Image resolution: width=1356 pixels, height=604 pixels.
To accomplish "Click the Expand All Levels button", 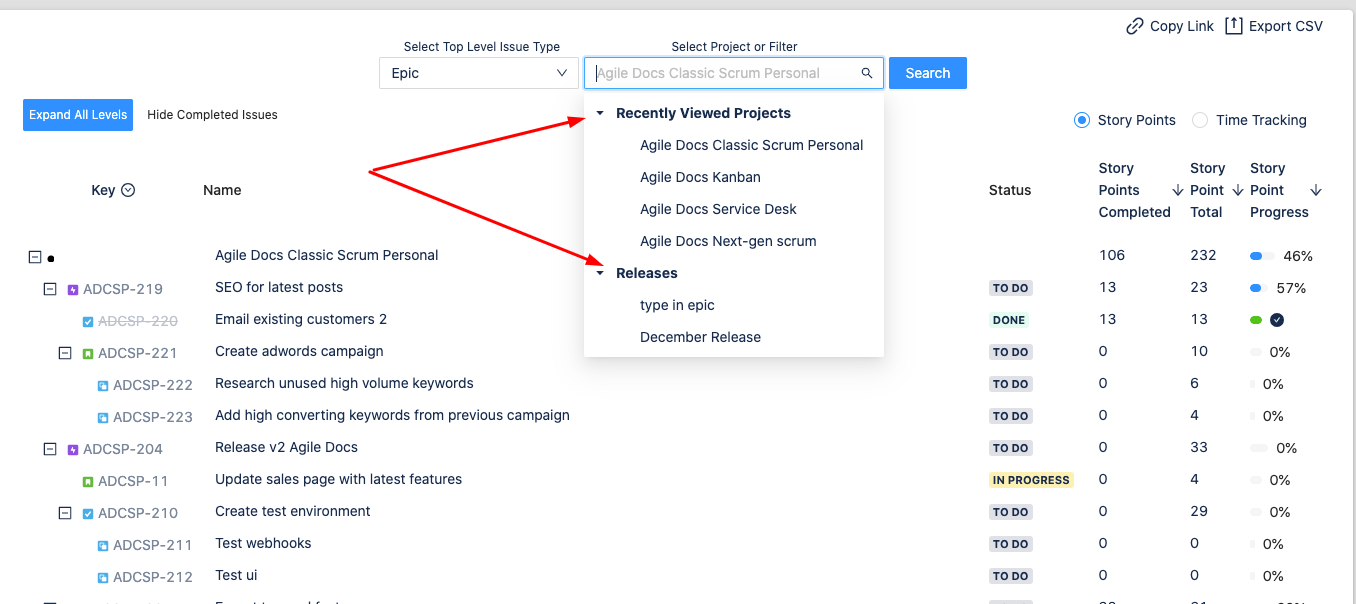I will click(x=78, y=115).
